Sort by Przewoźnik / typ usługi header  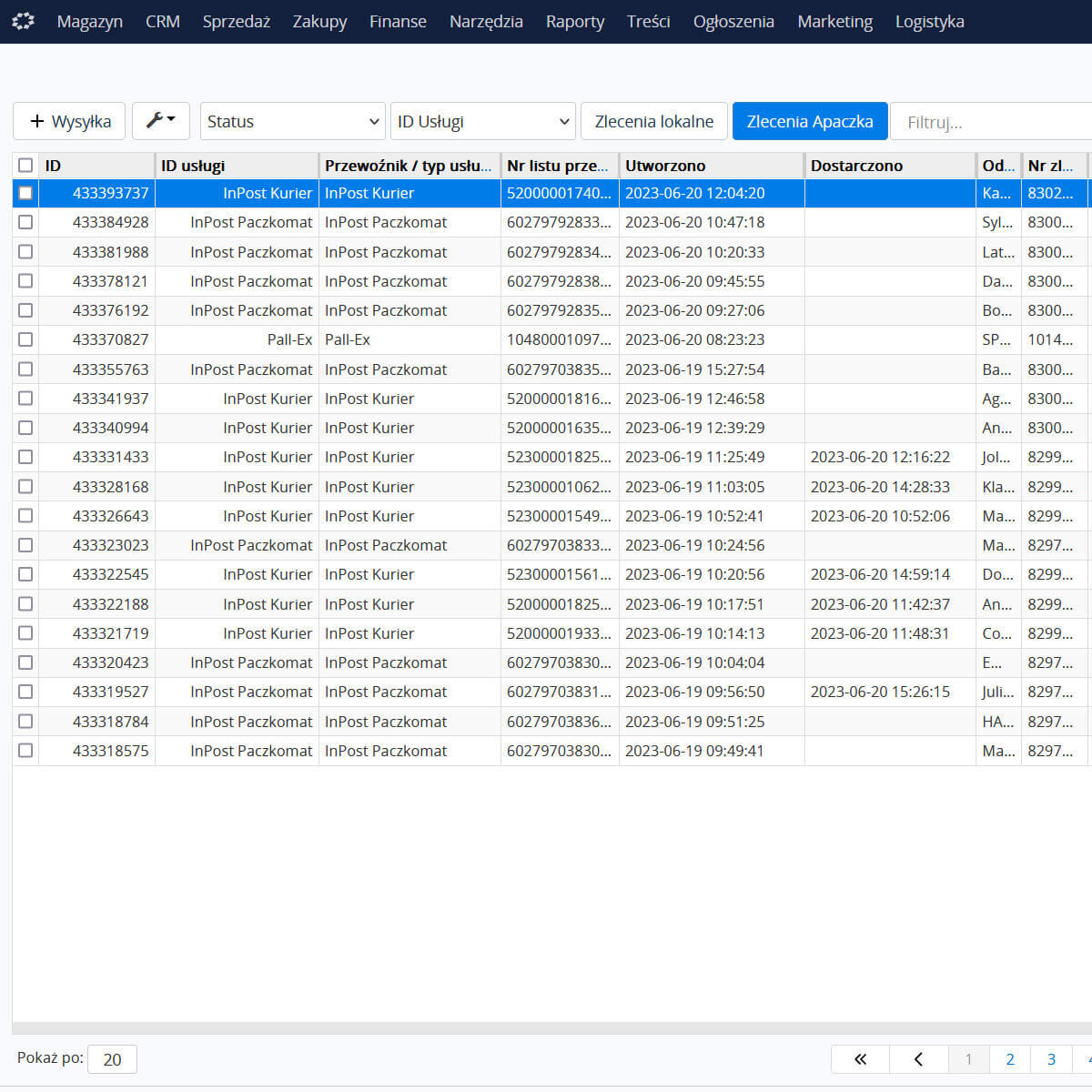coord(409,166)
